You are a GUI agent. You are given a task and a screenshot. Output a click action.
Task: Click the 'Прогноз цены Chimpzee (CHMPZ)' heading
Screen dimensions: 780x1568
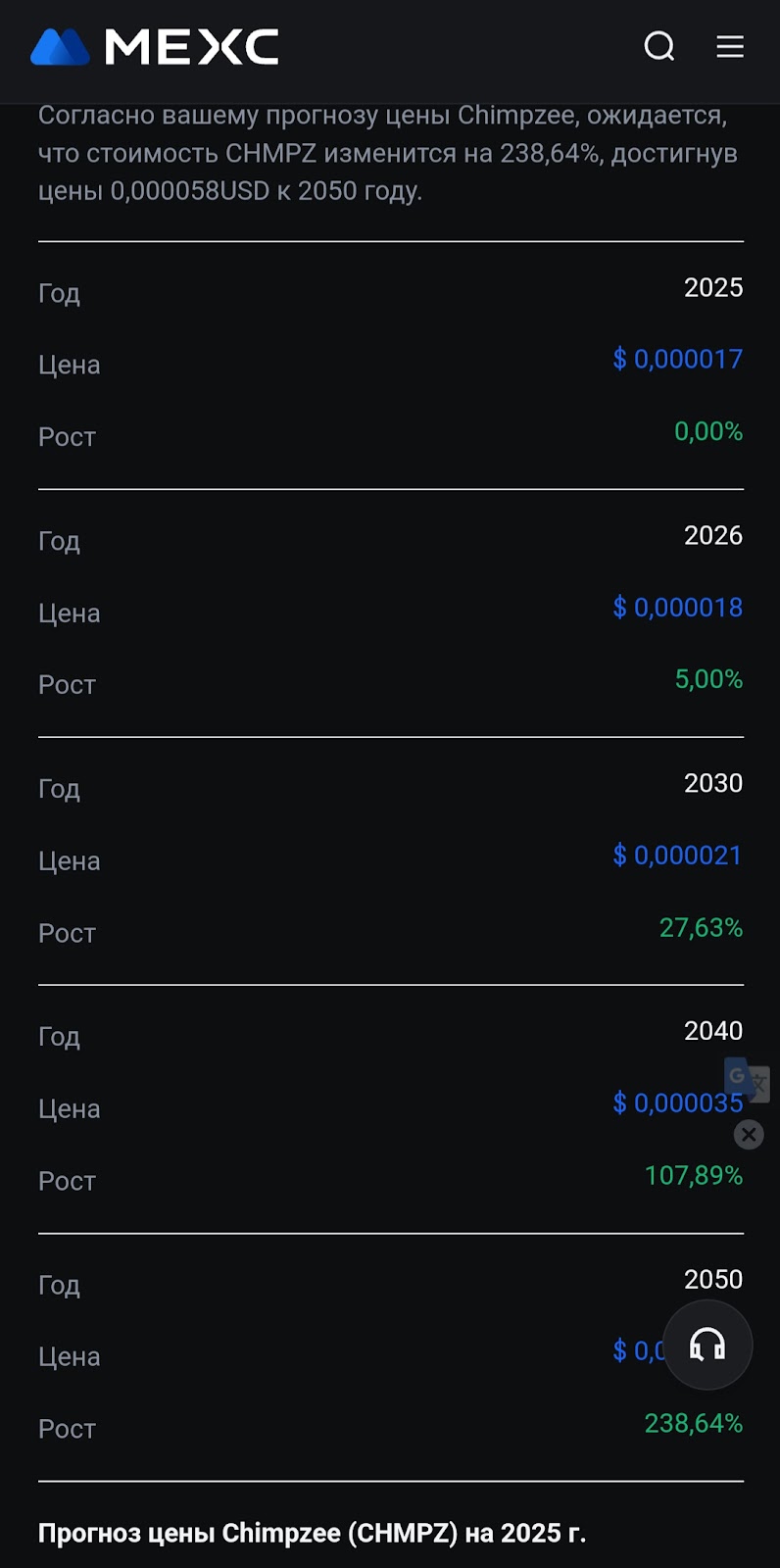pos(312,1534)
